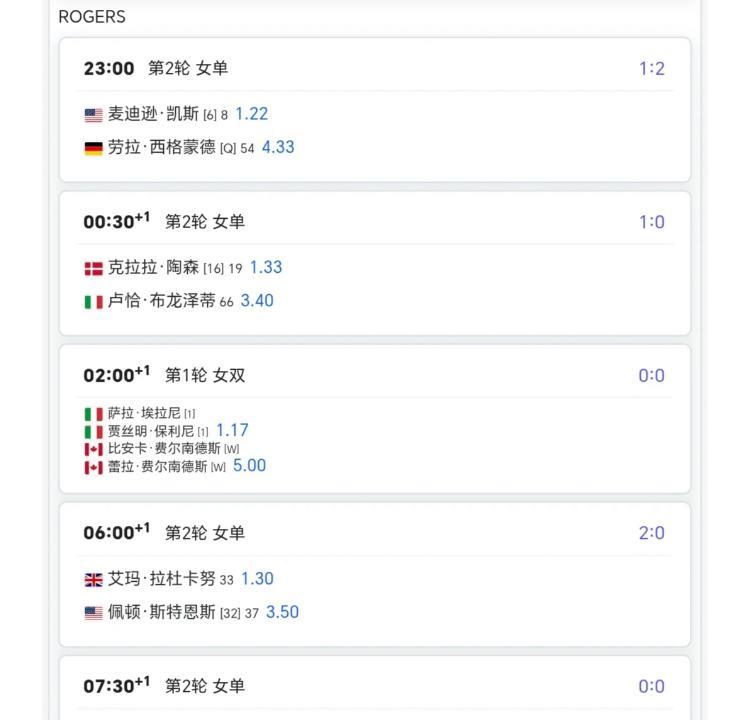
Task: Select odds 4.33 for 劳拉·西格蒙德
Action: (x=278, y=147)
